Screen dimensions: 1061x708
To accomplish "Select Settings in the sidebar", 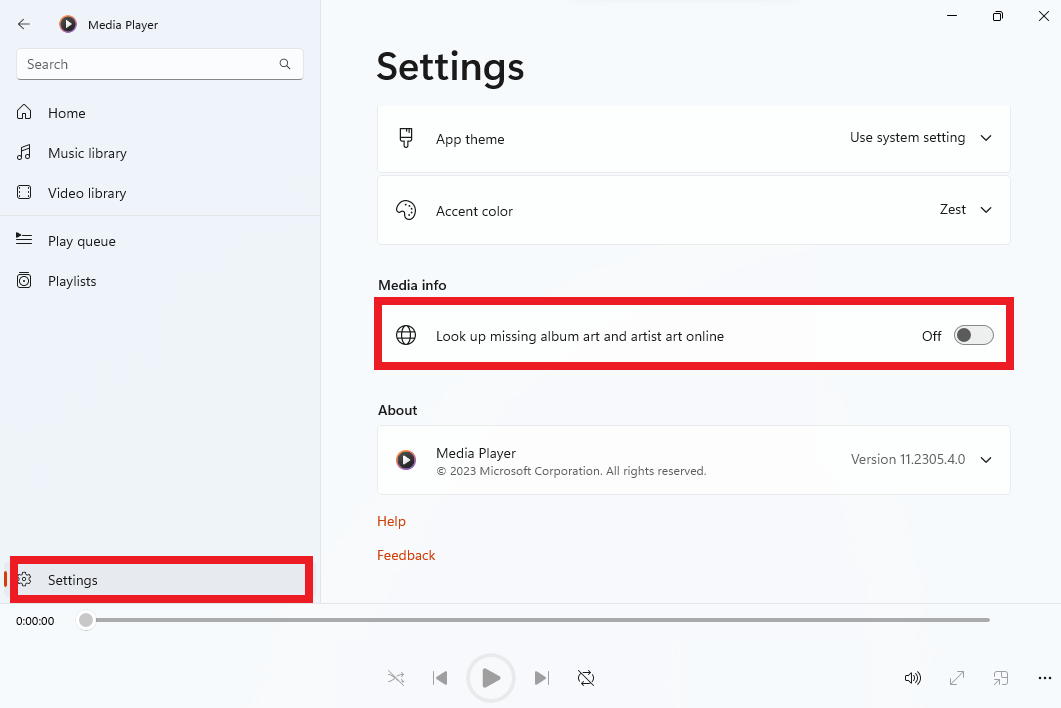I will [160, 580].
